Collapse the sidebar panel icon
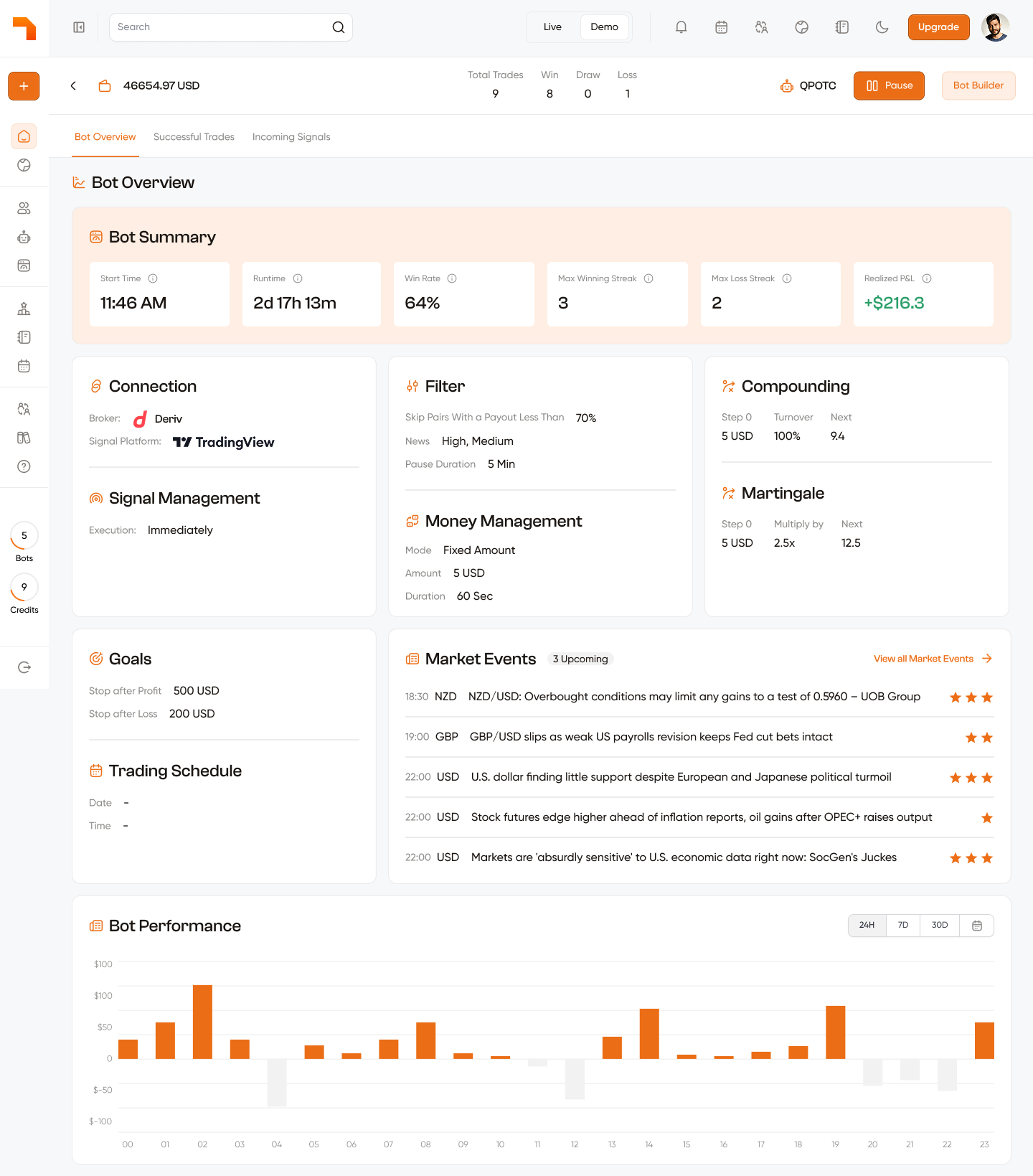Screen dimensions: 1033x1176 [x=79, y=27]
